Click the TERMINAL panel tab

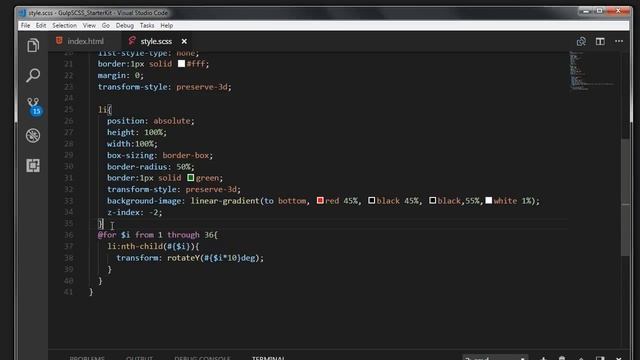268,358
